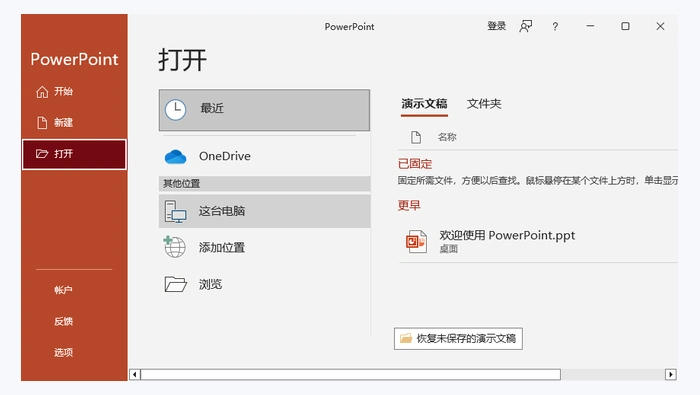Click the clock icon next to 最近
700x395 pixels.
[175, 109]
